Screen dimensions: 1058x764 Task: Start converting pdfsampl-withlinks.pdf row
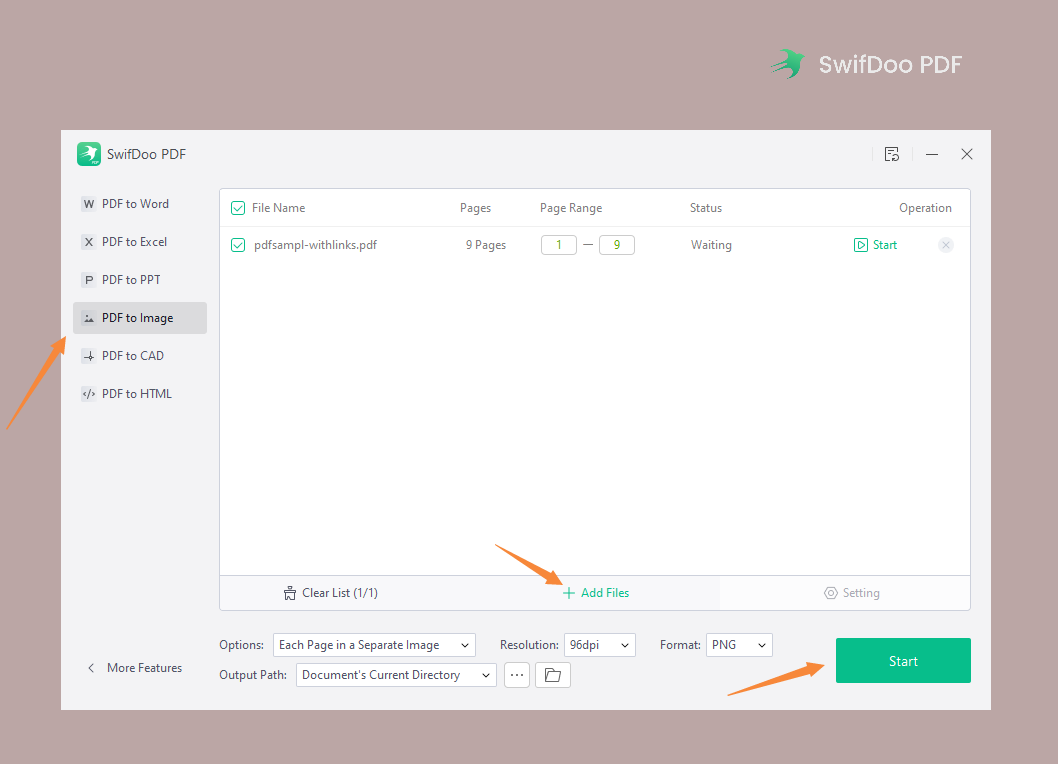(875, 245)
